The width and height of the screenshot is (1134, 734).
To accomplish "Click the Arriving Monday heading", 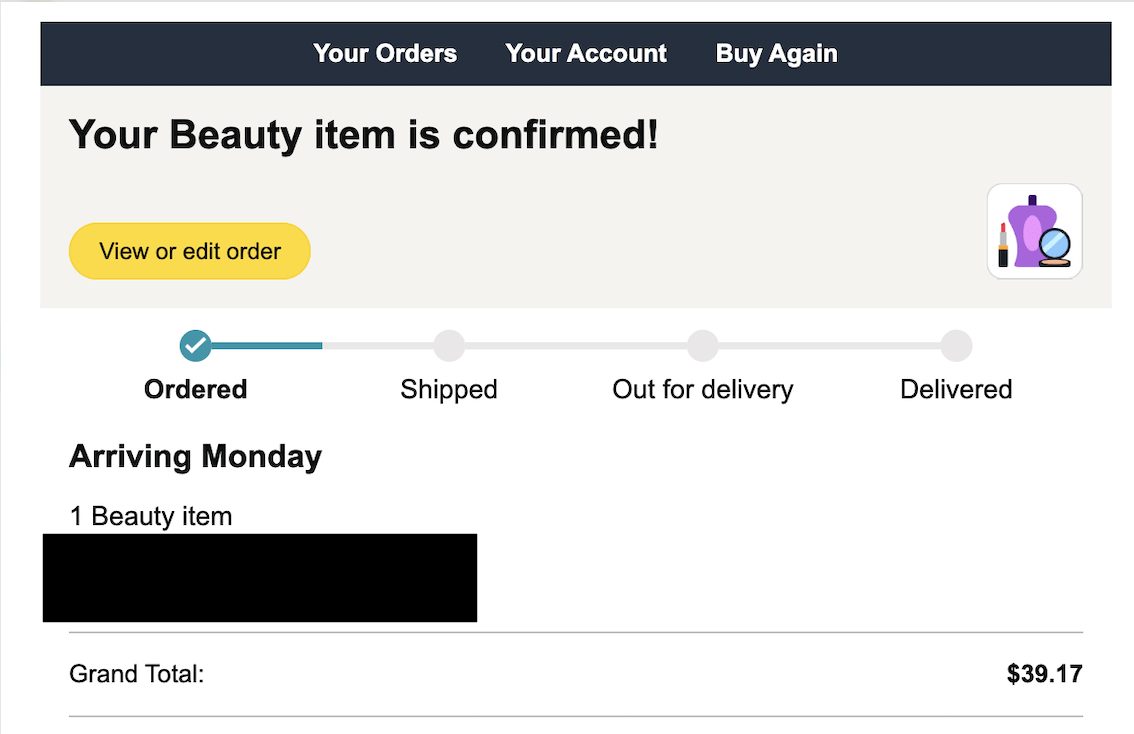I will [x=195, y=457].
